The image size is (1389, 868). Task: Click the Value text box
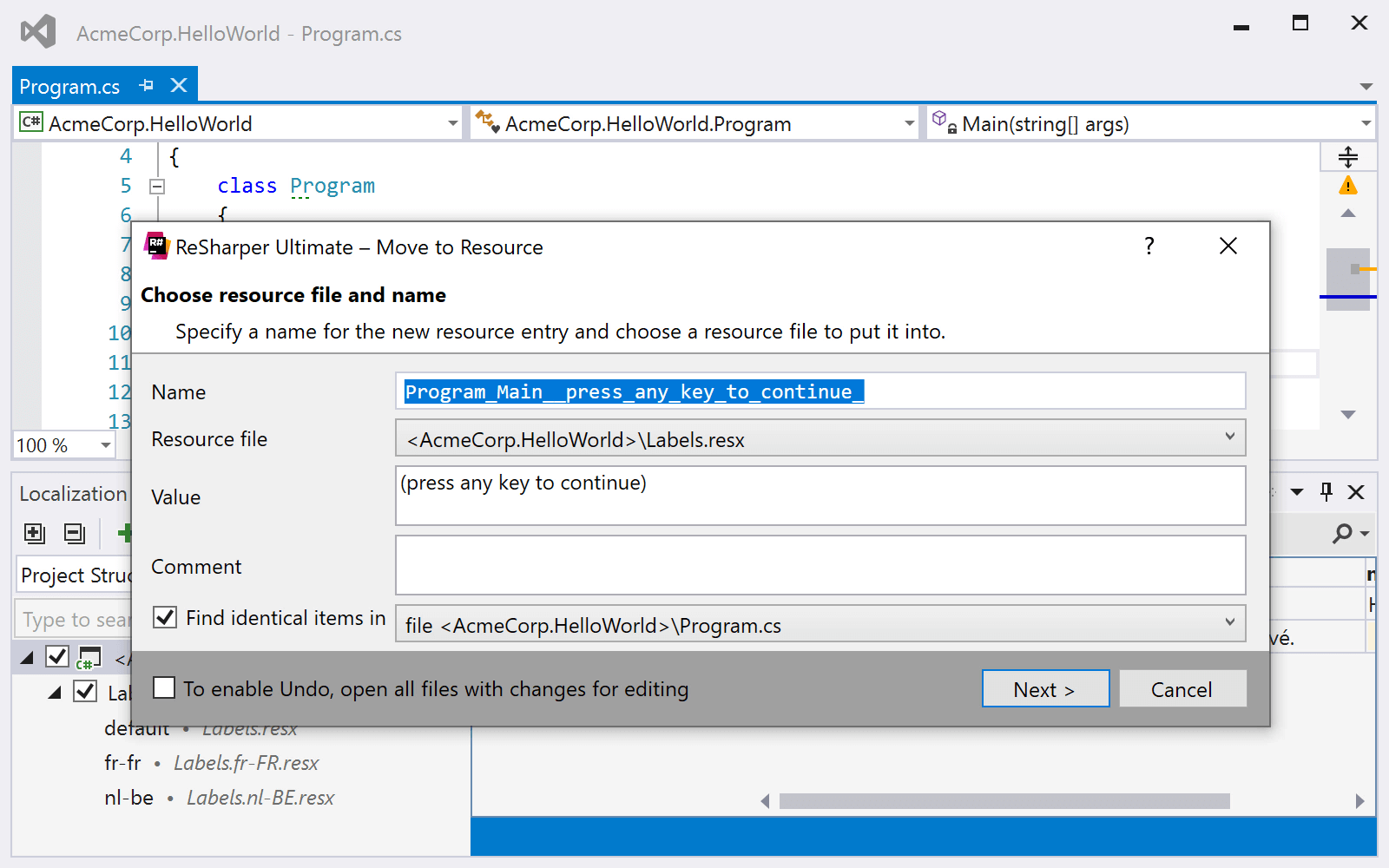tap(820, 496)
